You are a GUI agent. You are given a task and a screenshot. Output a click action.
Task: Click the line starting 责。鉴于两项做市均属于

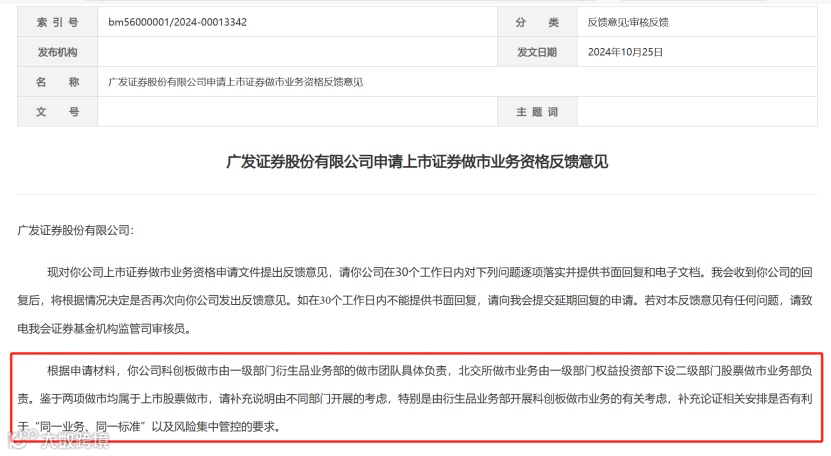[x=415, y=398]
